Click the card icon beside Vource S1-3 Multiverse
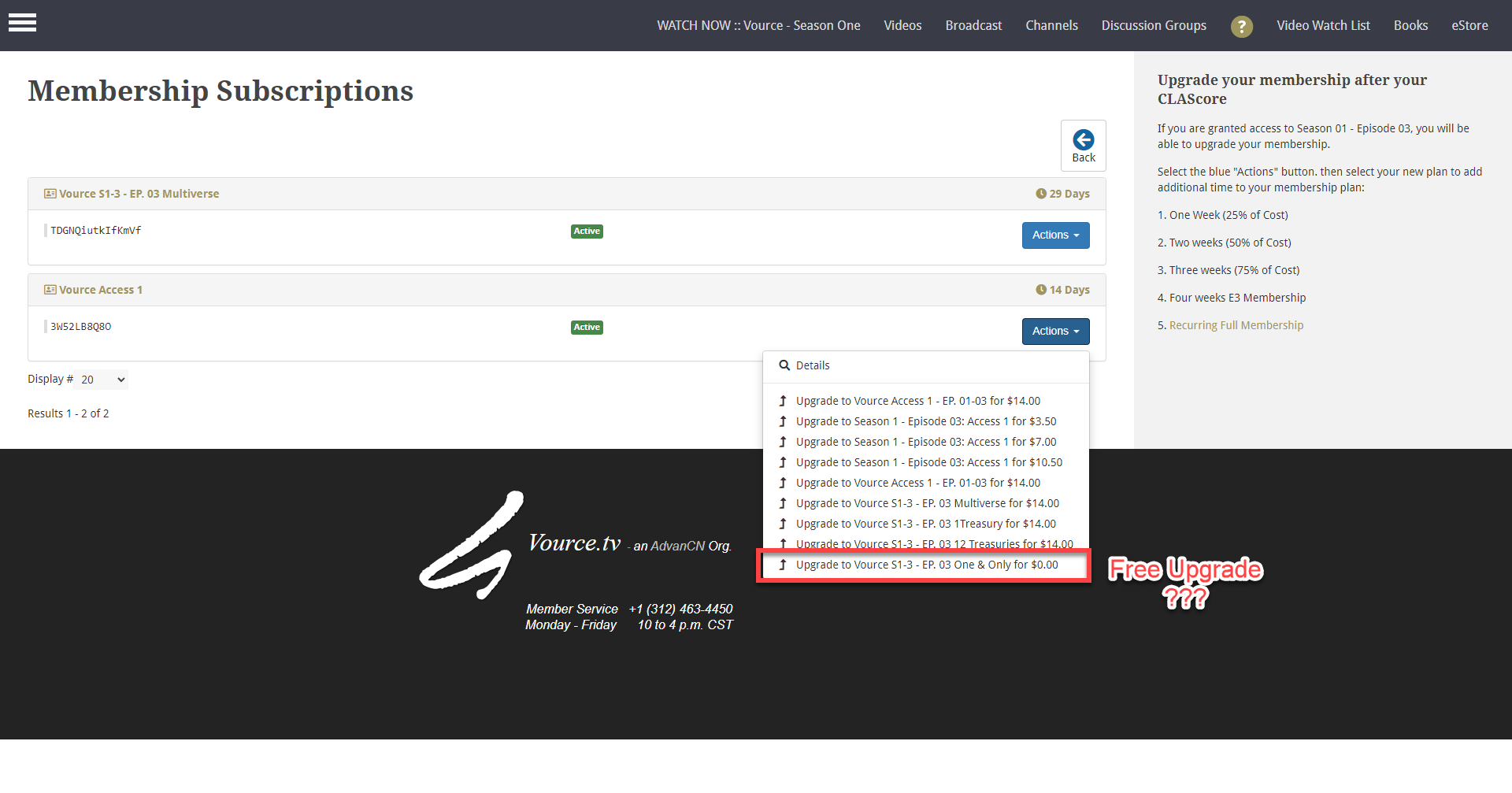The image size is (1512, 793). [x=50, y=194]
